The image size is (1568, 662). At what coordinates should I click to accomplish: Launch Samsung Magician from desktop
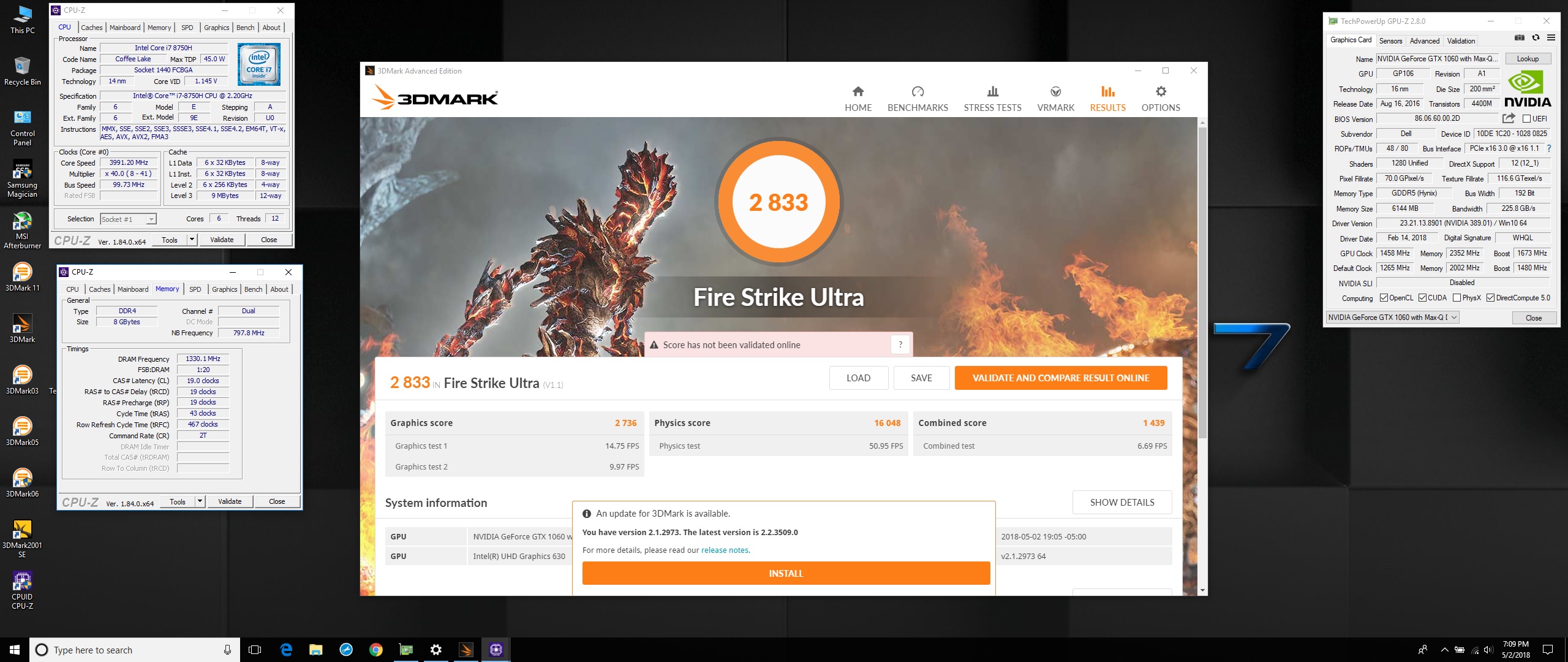(x=23, y=179)
